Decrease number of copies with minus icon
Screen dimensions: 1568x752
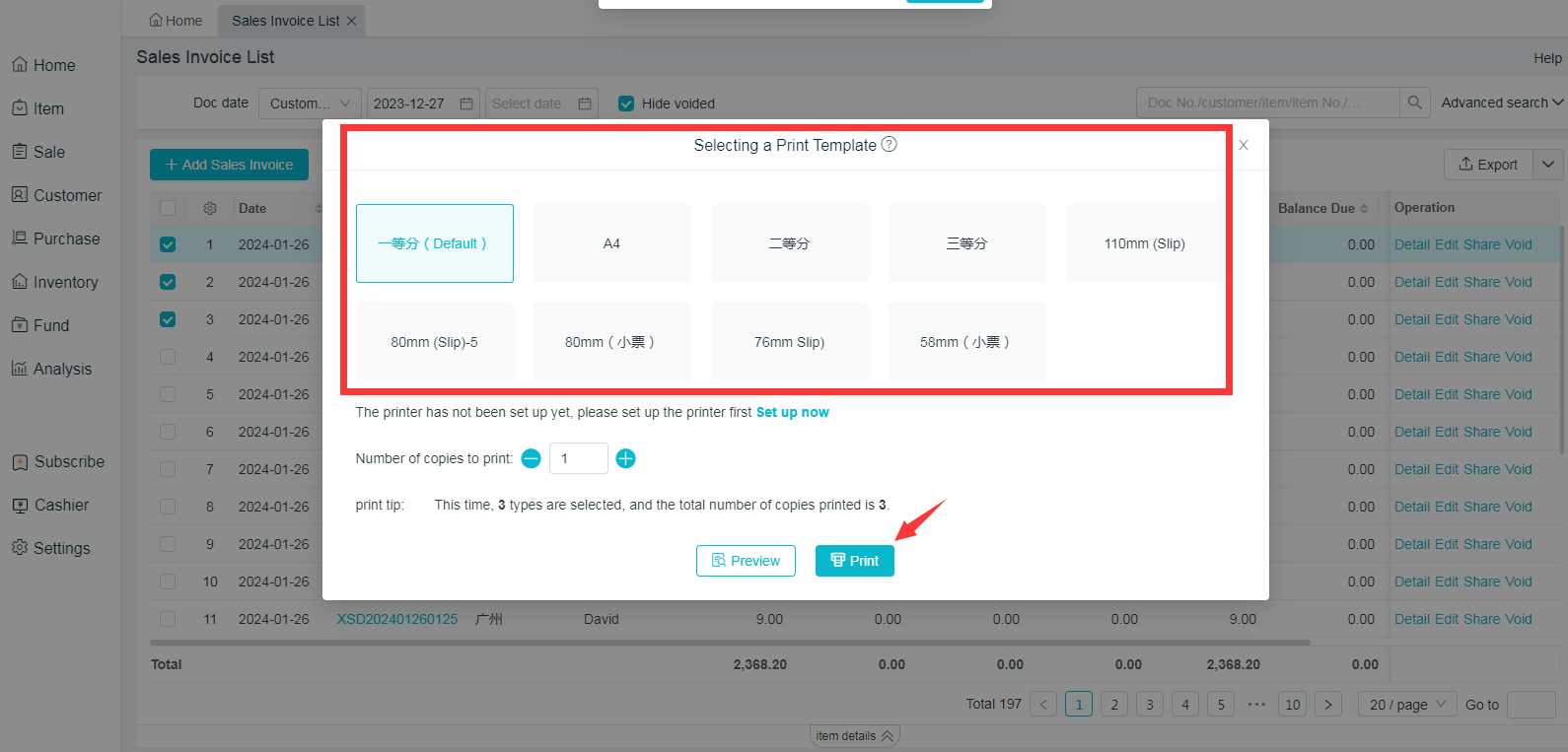point(531,458)
